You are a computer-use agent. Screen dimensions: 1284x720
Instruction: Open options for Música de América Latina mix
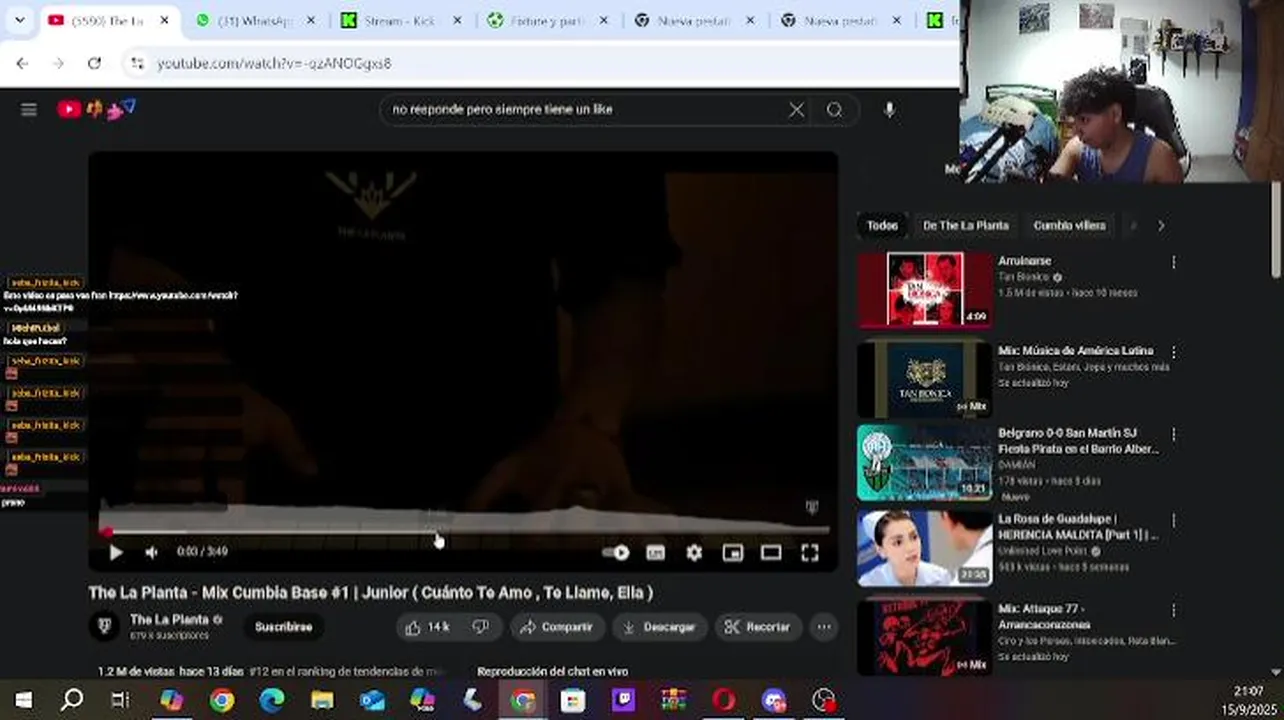coord(1173,353)
